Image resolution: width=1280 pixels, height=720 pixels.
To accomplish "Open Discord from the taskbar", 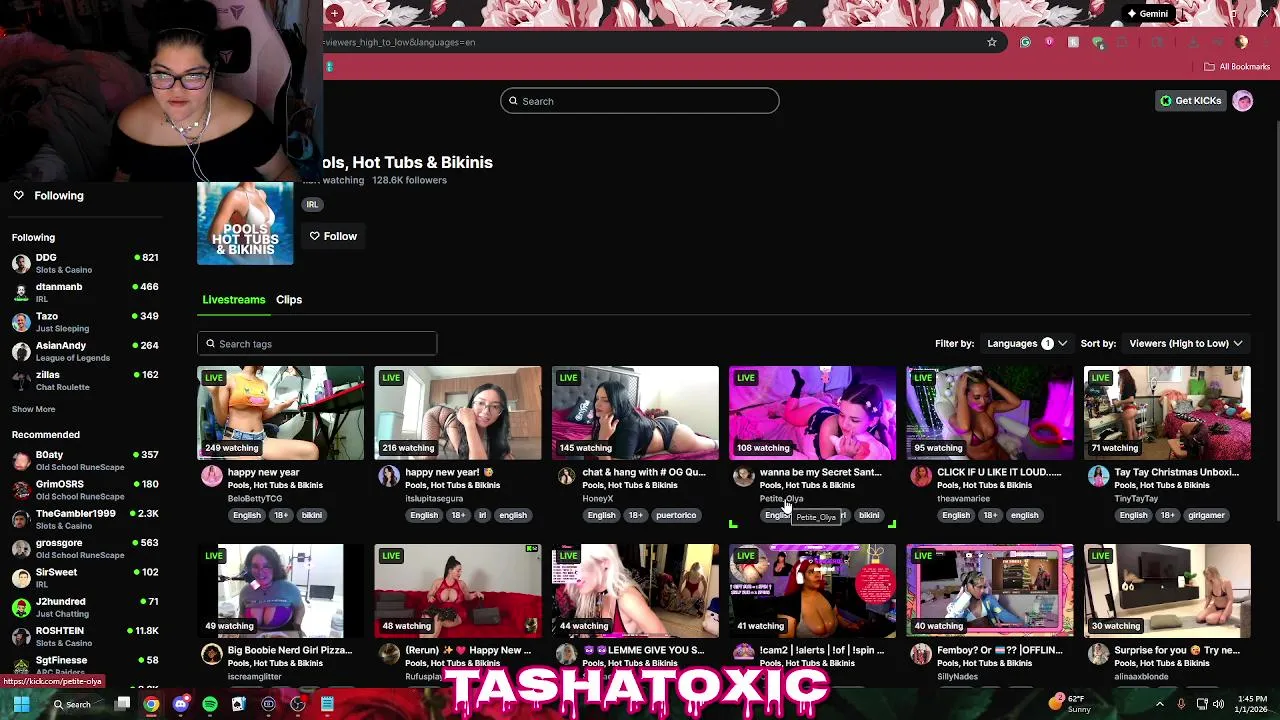I will [180, 704].
